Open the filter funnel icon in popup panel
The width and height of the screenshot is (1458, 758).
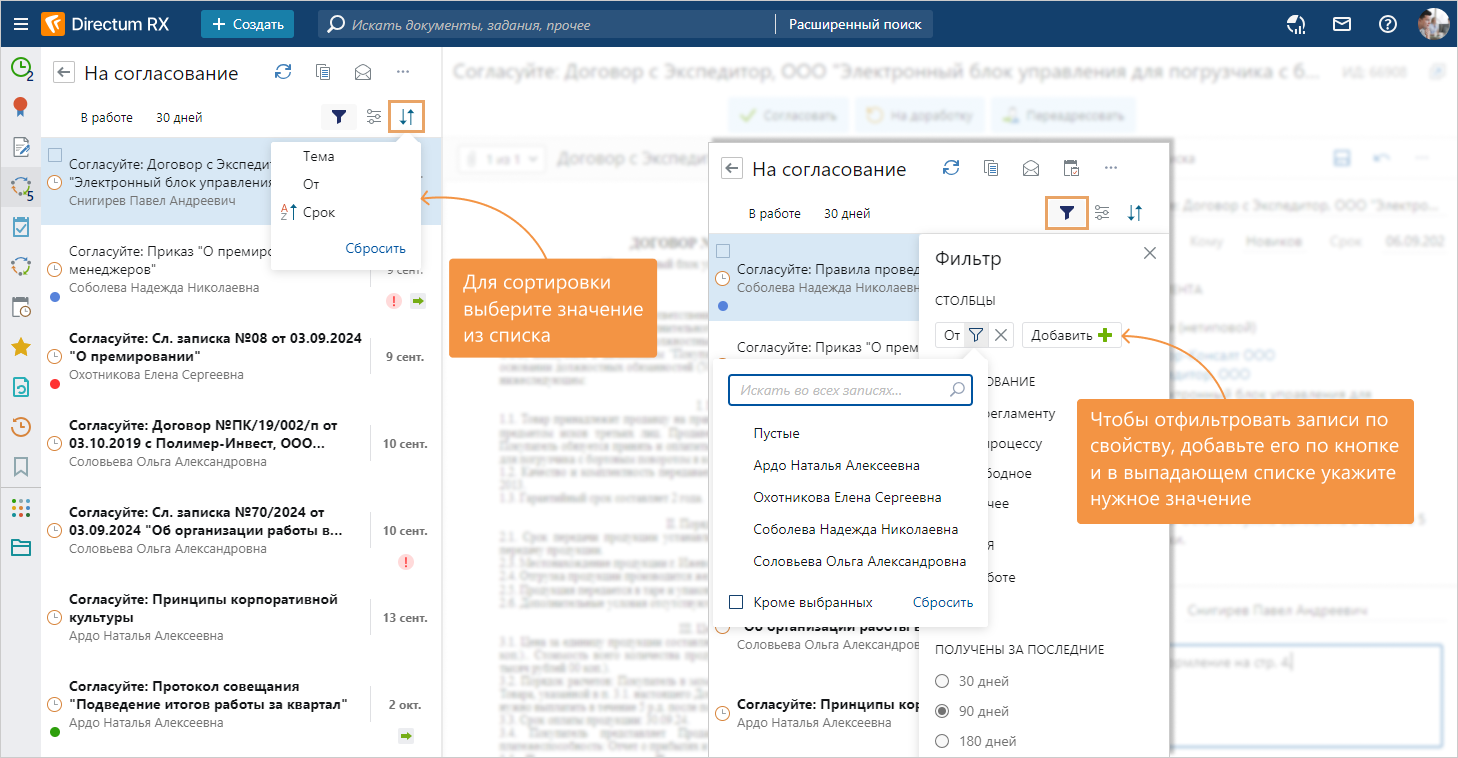[x=1067, y=213]
